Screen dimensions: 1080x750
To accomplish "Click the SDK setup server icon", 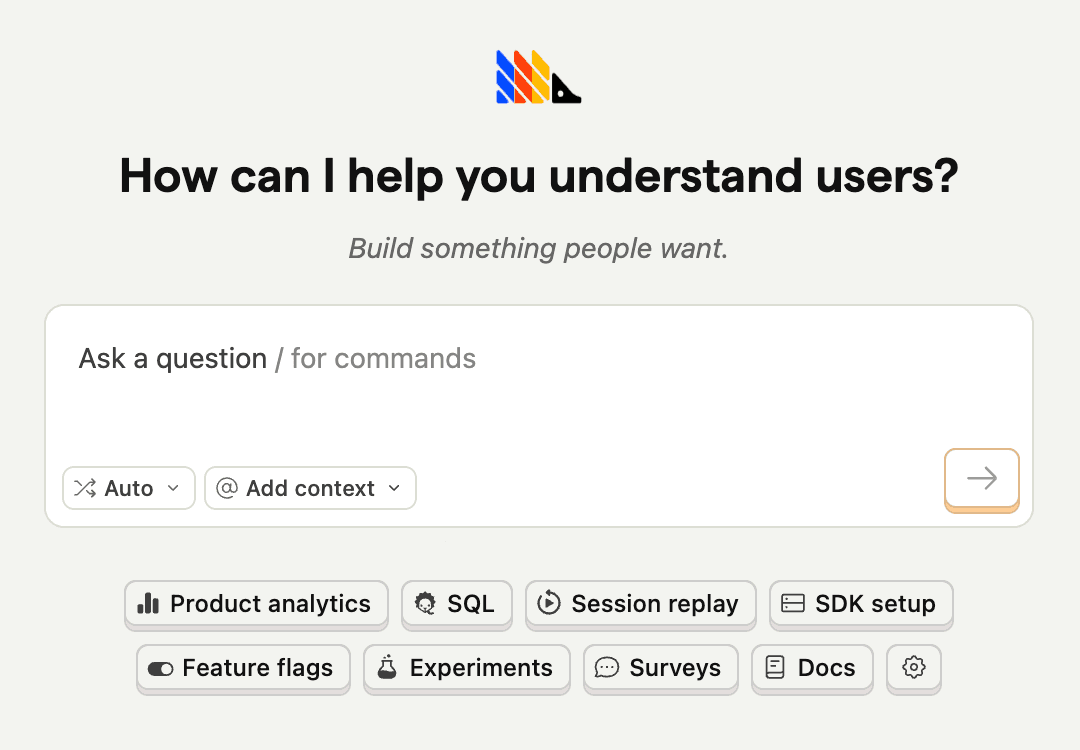I will pyautogui.click(x=793, y=603).
